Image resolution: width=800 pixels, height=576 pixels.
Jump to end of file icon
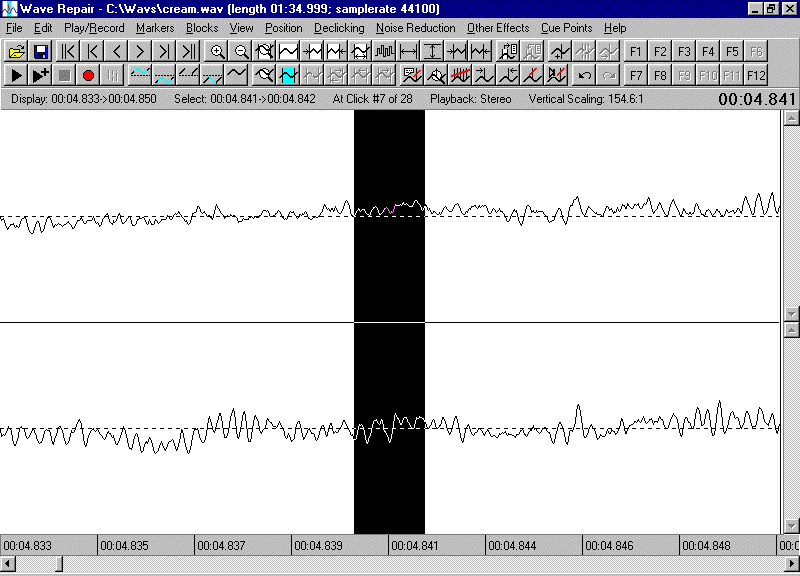[188, 51]
